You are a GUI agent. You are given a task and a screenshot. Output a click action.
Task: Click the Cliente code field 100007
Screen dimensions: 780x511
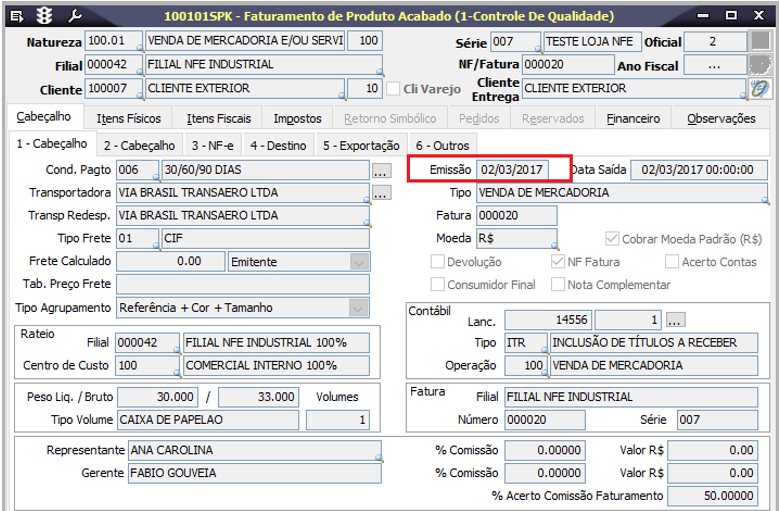114,89
